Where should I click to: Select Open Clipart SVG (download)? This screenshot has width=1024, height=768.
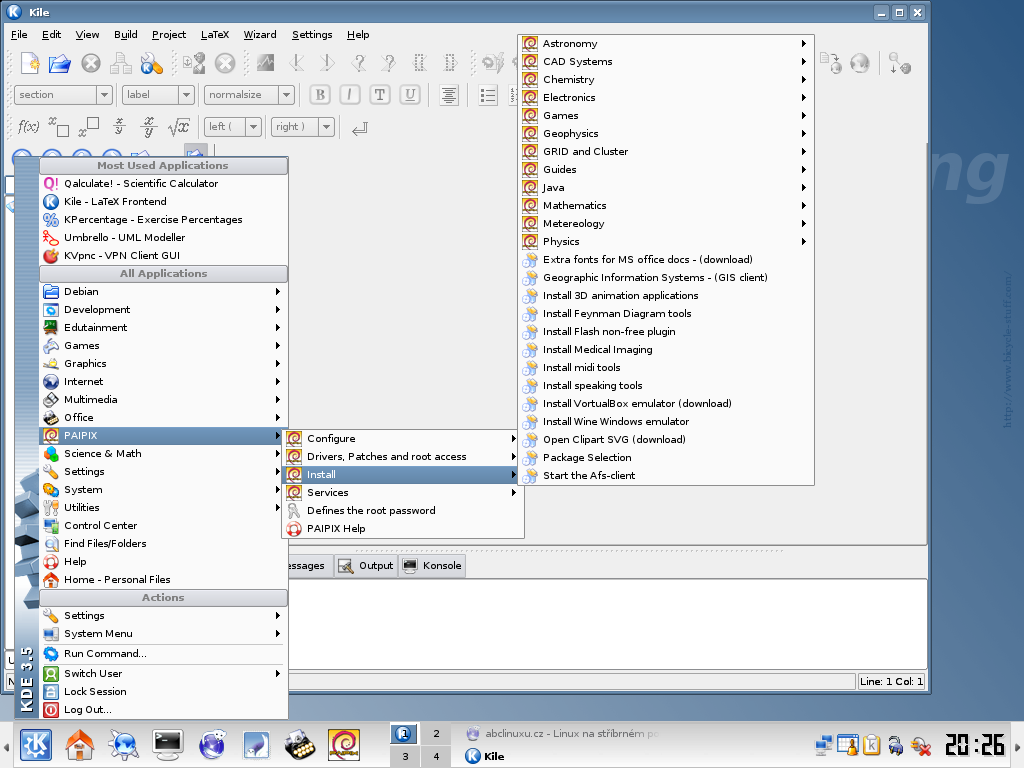pos(665,440)
